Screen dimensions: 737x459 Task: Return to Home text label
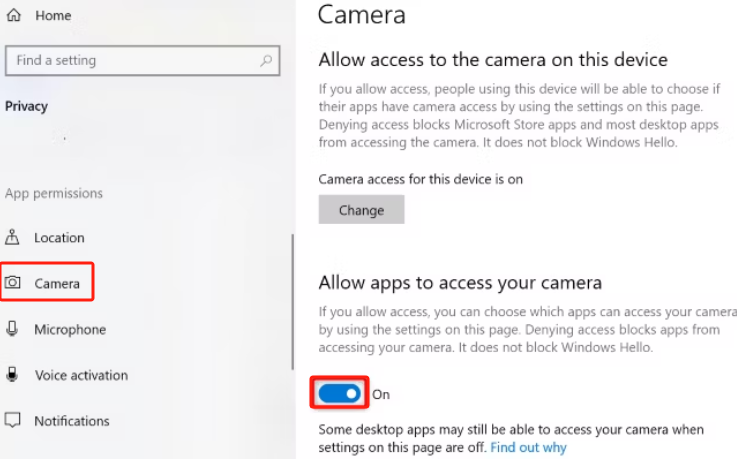53,17
